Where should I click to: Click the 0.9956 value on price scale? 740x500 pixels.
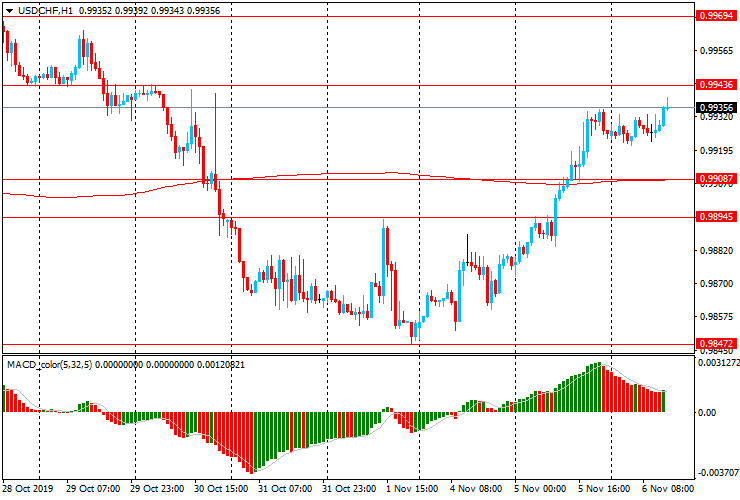tap(714, 49)
